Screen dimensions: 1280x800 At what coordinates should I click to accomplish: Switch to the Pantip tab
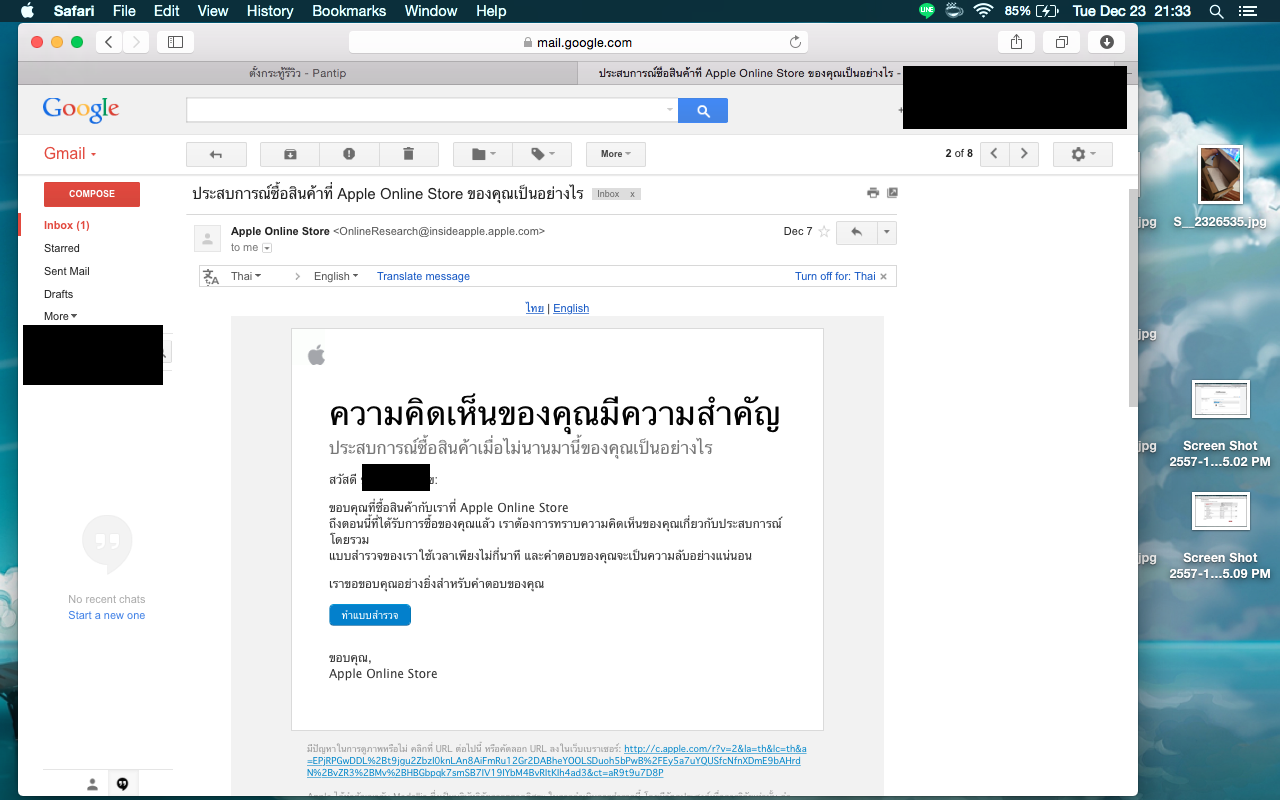click(298, 73)
